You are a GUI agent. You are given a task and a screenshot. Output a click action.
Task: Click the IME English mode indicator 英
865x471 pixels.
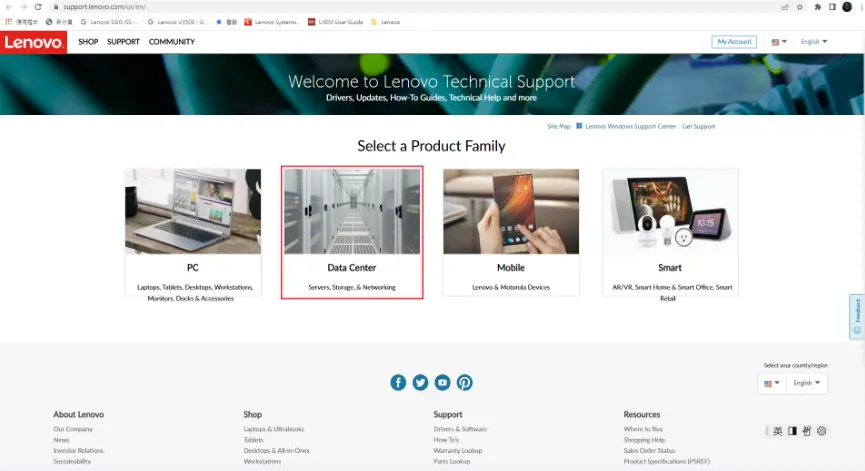777,431
